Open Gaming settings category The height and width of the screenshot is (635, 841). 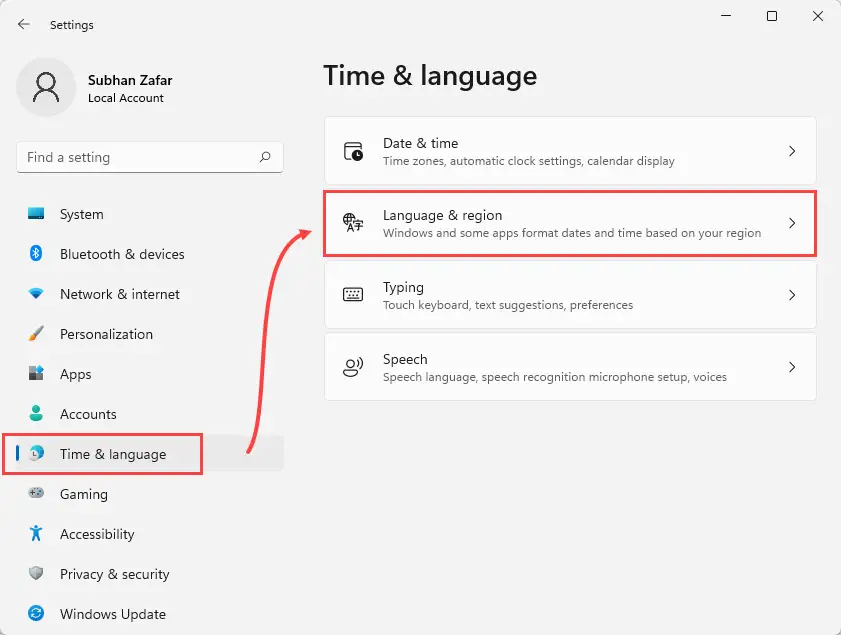point(150,494)
